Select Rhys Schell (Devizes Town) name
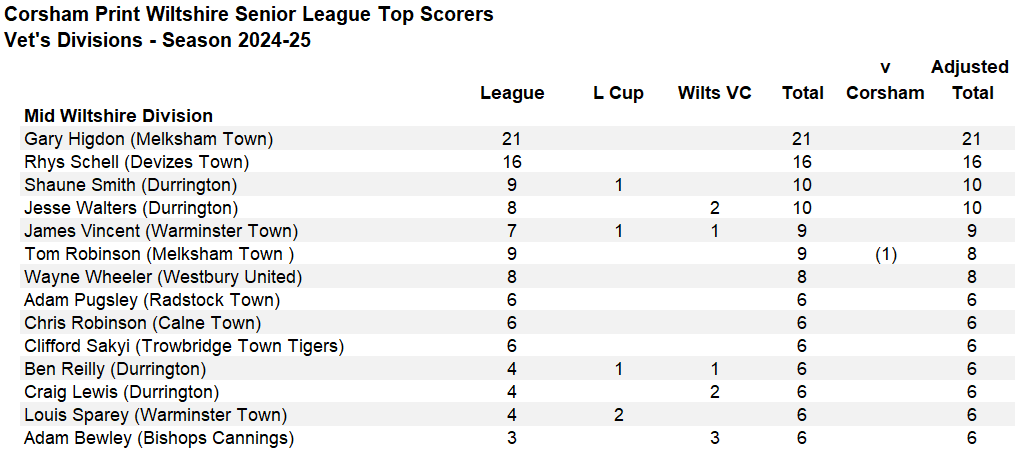The height and width of the screenshot is (449, 1015). pos(137,162)
